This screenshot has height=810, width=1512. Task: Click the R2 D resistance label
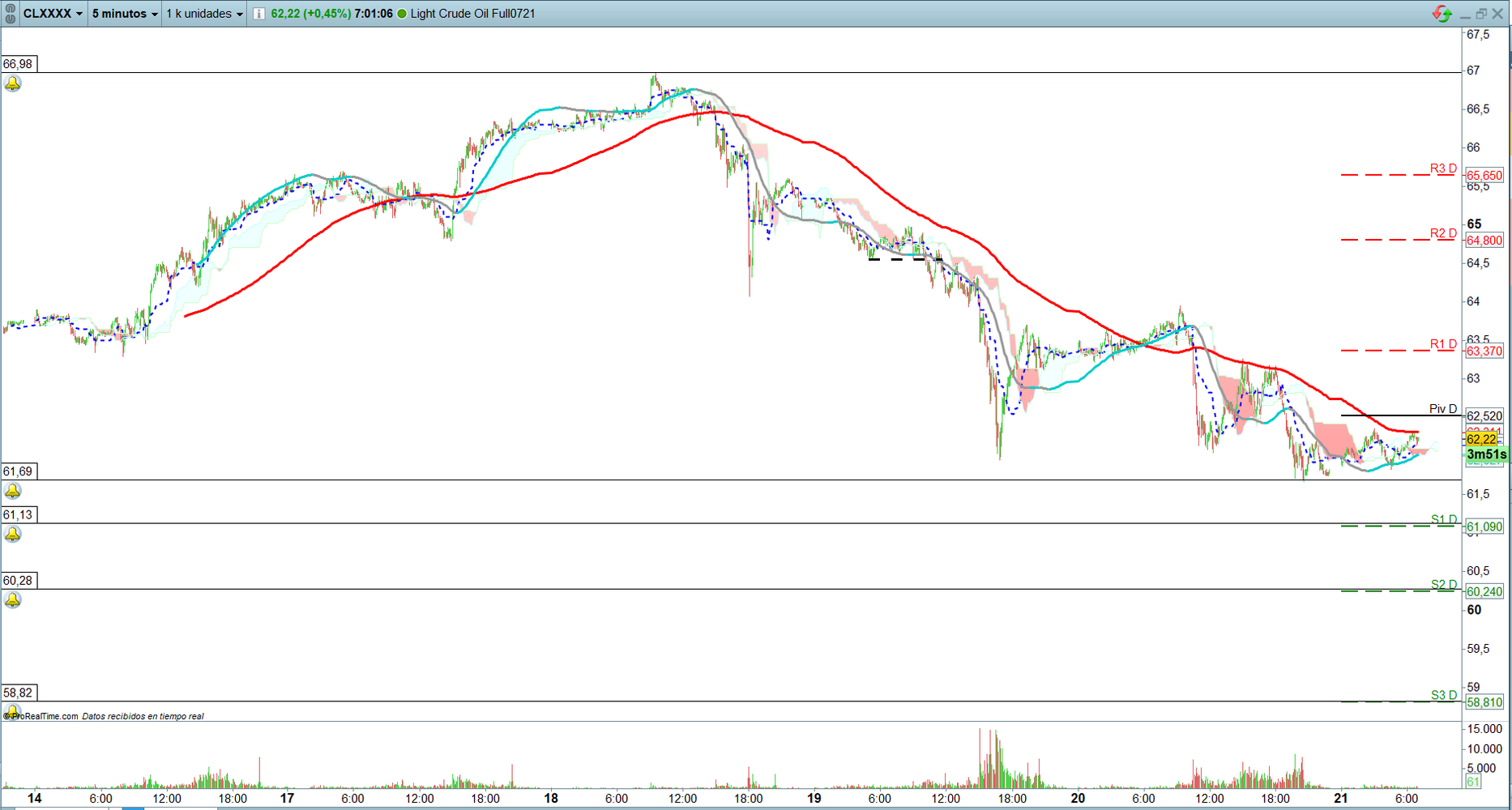[x=1443, y=233]
